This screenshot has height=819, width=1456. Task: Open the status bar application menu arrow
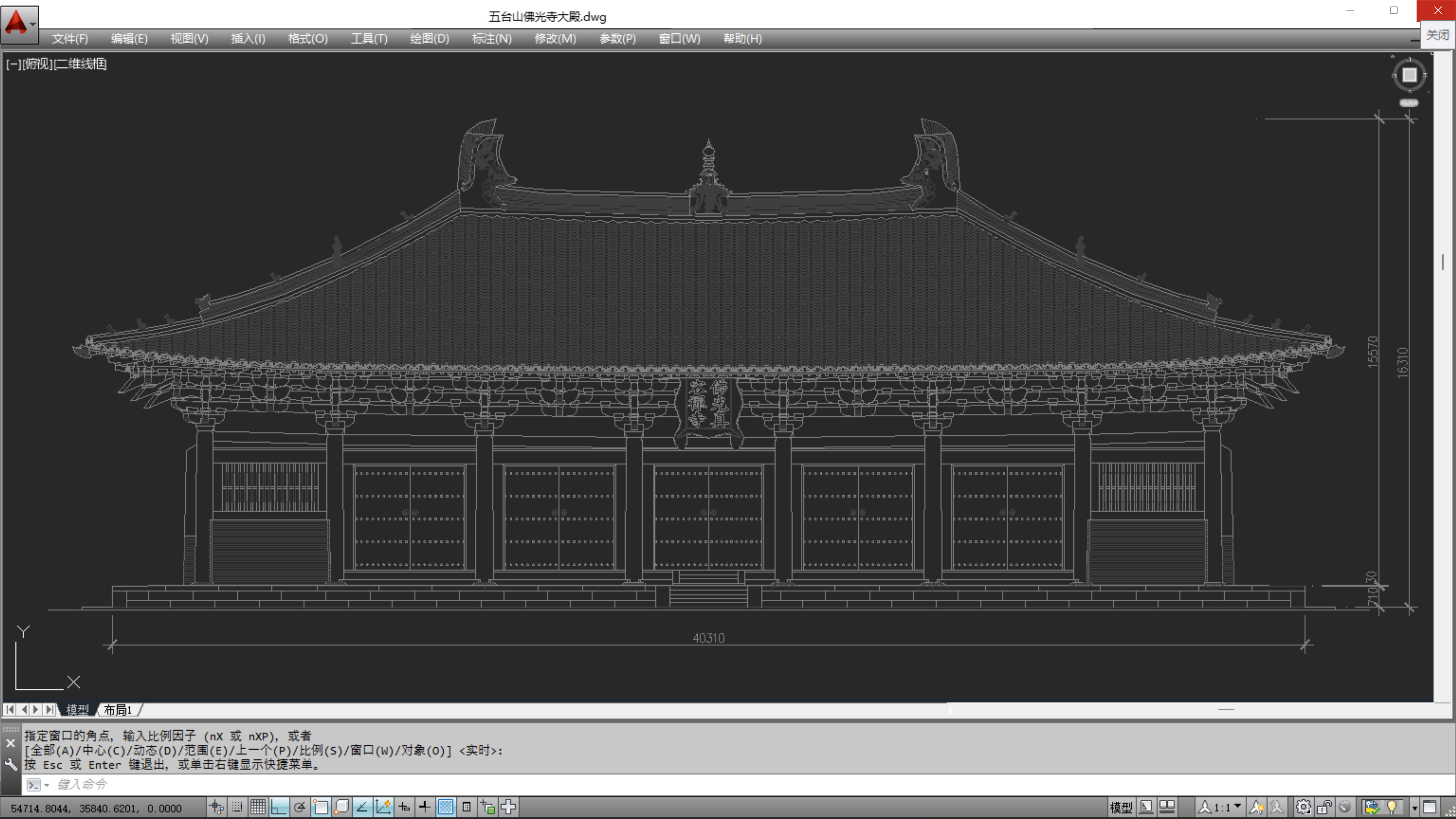coord(1414,808)
